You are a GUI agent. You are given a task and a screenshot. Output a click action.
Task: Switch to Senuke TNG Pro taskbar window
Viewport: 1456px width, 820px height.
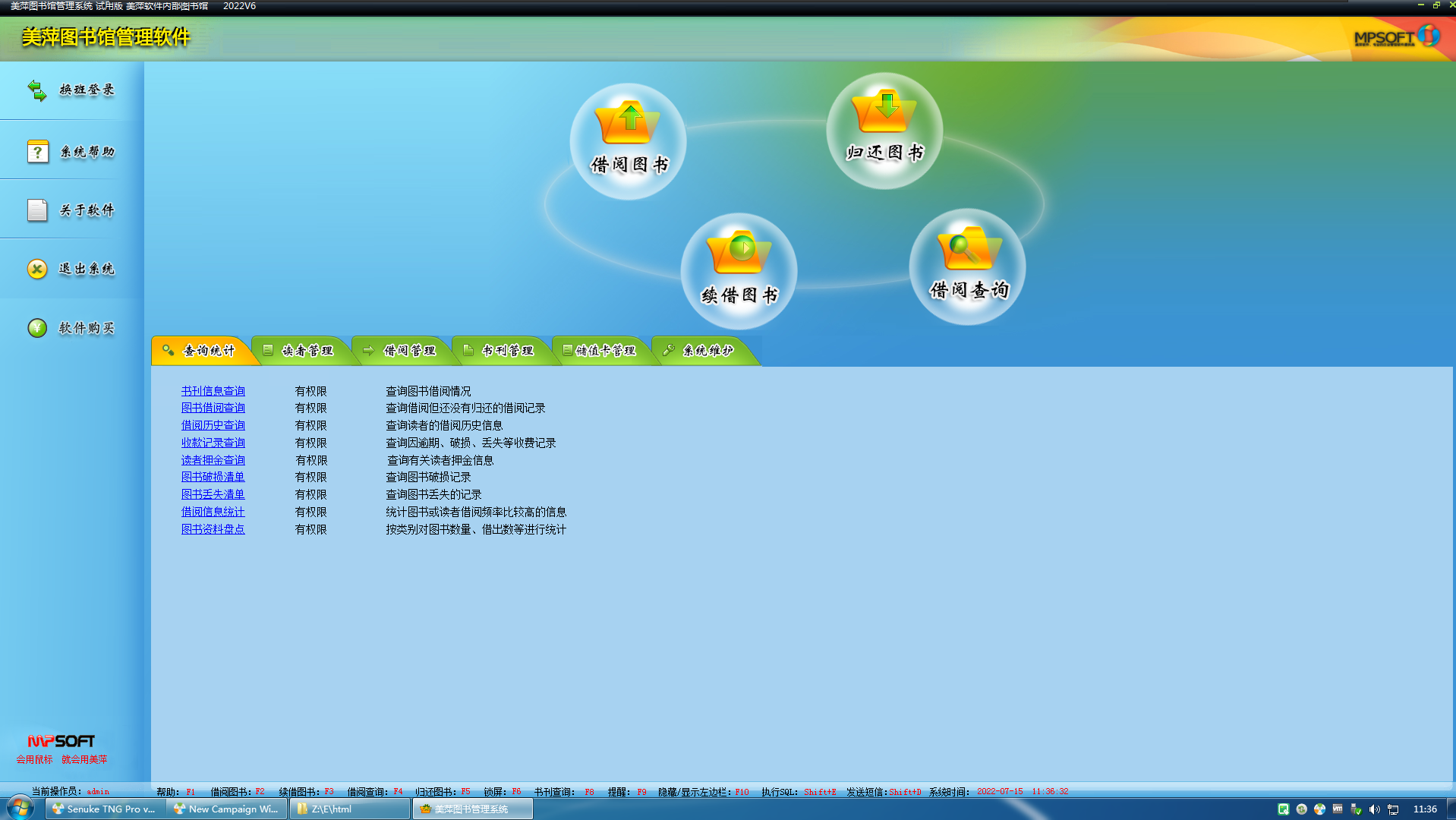(x=104, y=809)
